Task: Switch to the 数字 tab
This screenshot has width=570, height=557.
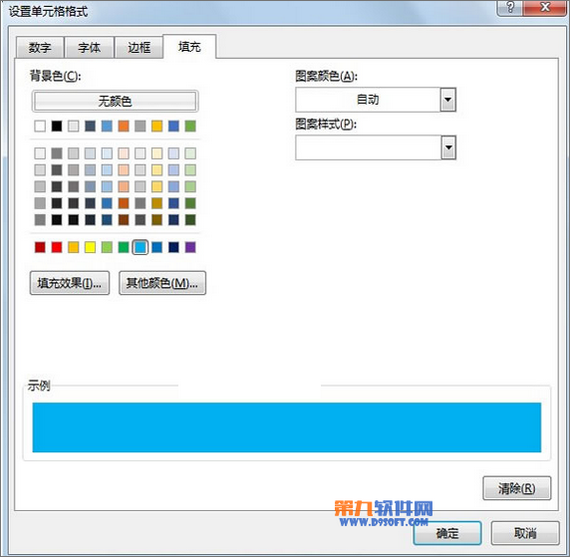Action: (x=40, y=47)
